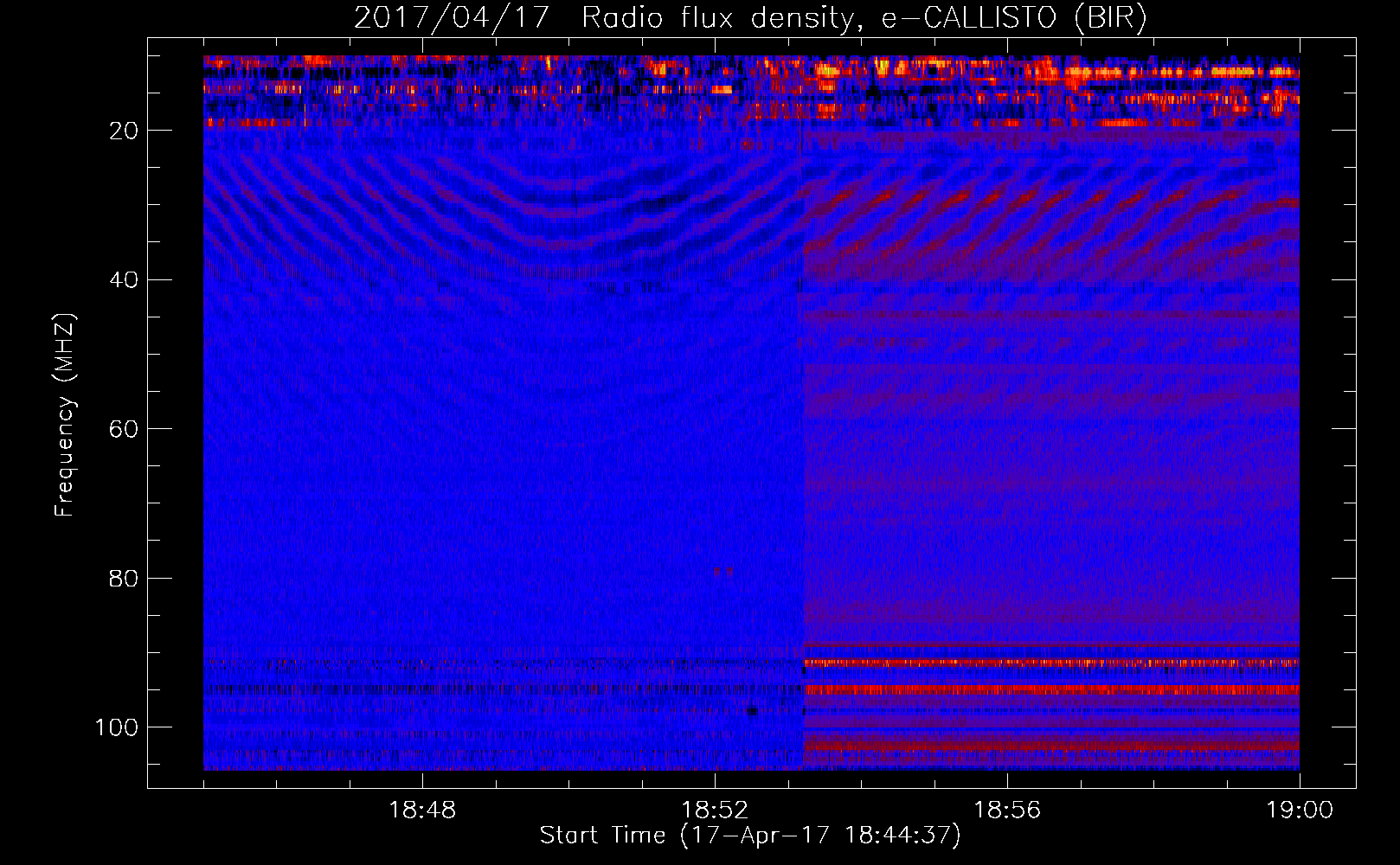Click the '20' frequency tick label
The image size is (1400, 865).
coord(125,131)
